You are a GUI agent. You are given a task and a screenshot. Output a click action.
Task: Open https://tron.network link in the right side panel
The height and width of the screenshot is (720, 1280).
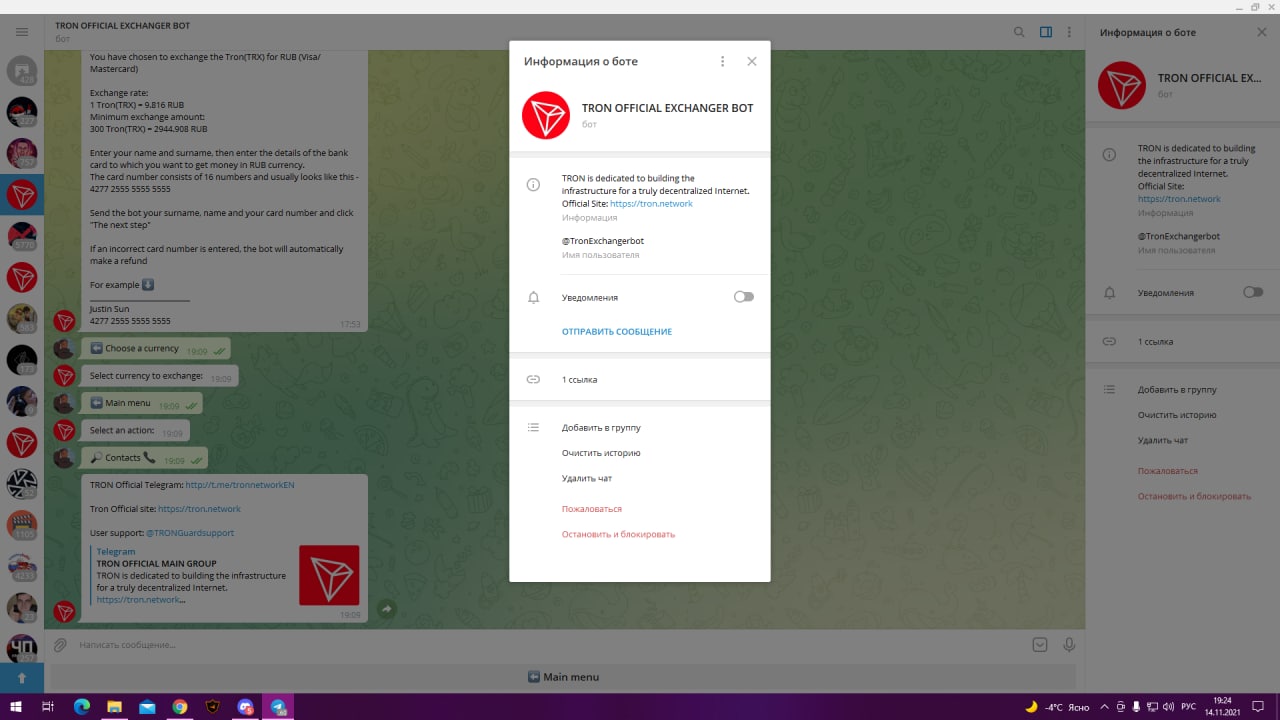click(x=1179, y=199)
